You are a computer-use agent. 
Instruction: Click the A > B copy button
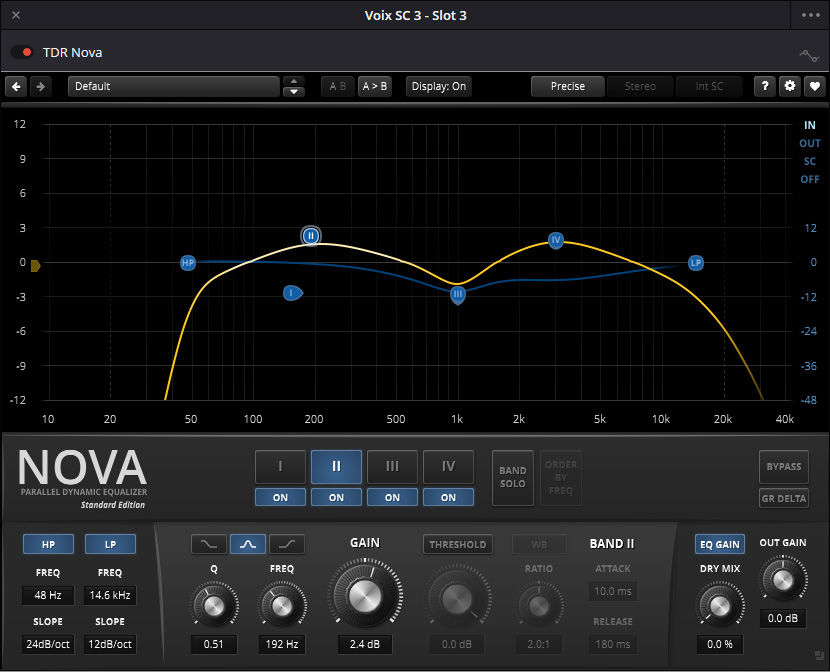374,86
